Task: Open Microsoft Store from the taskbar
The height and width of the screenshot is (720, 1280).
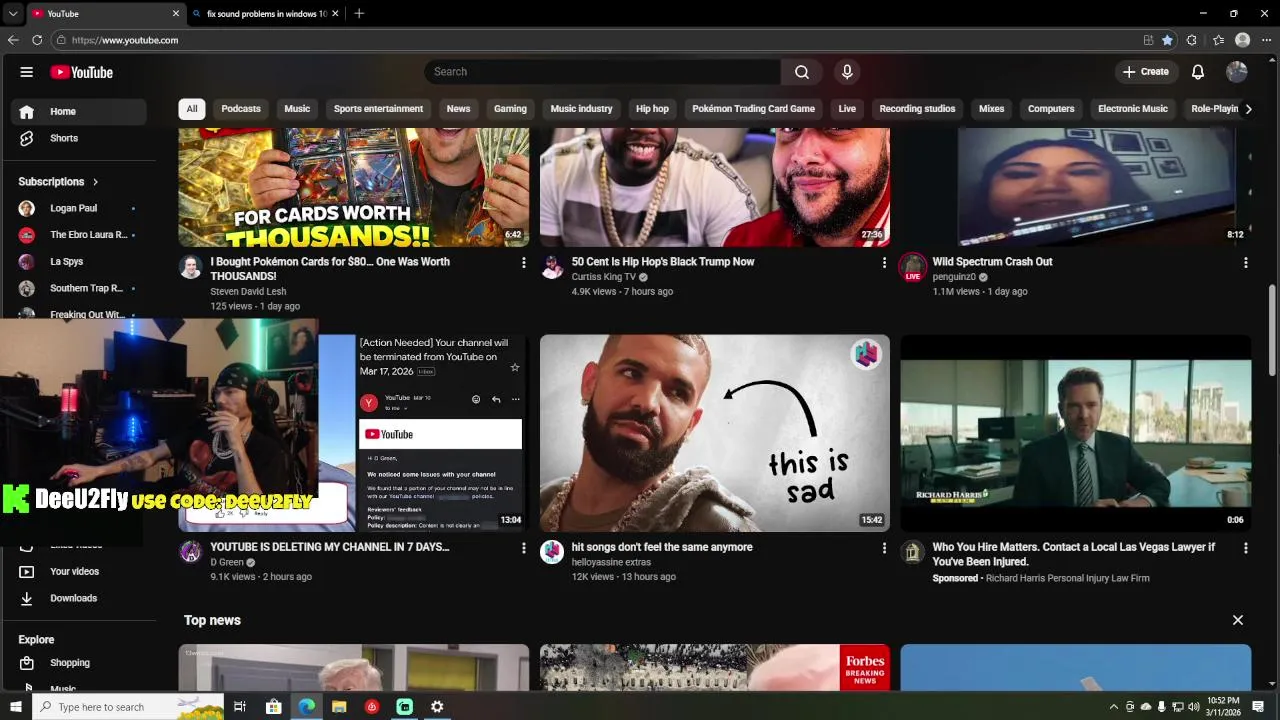Action: (273, 707)
